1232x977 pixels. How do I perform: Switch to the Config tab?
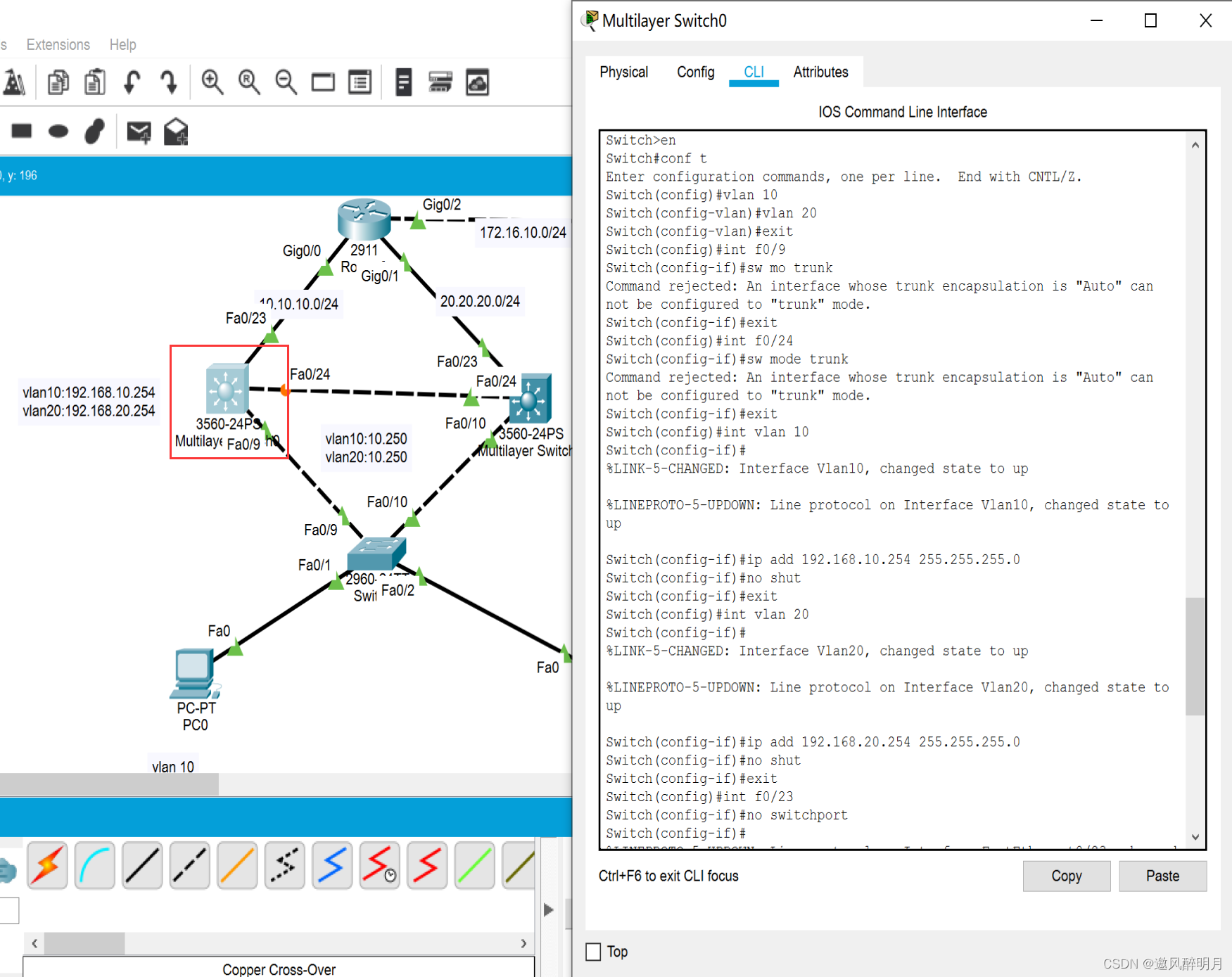point(695,72)
